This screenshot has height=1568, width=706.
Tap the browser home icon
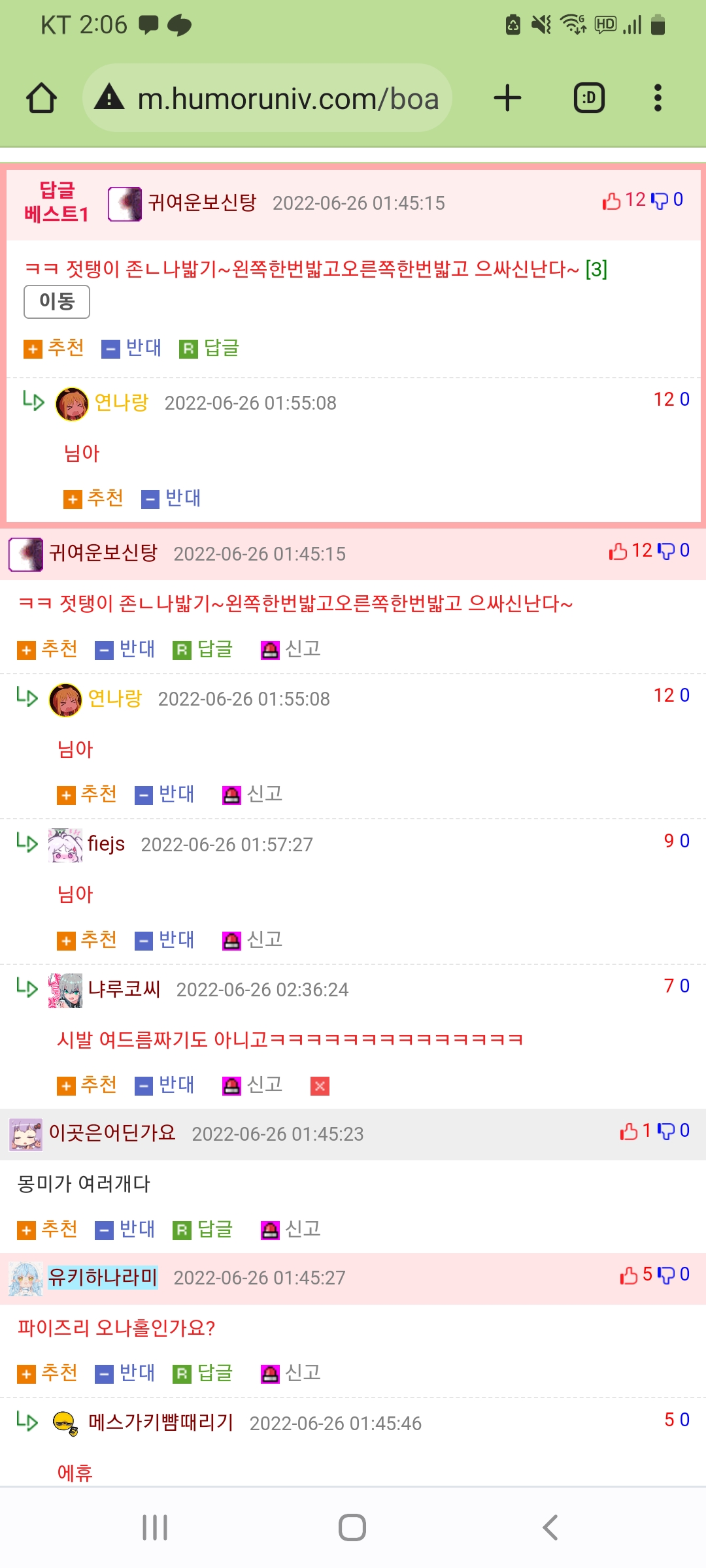[42, 99]
